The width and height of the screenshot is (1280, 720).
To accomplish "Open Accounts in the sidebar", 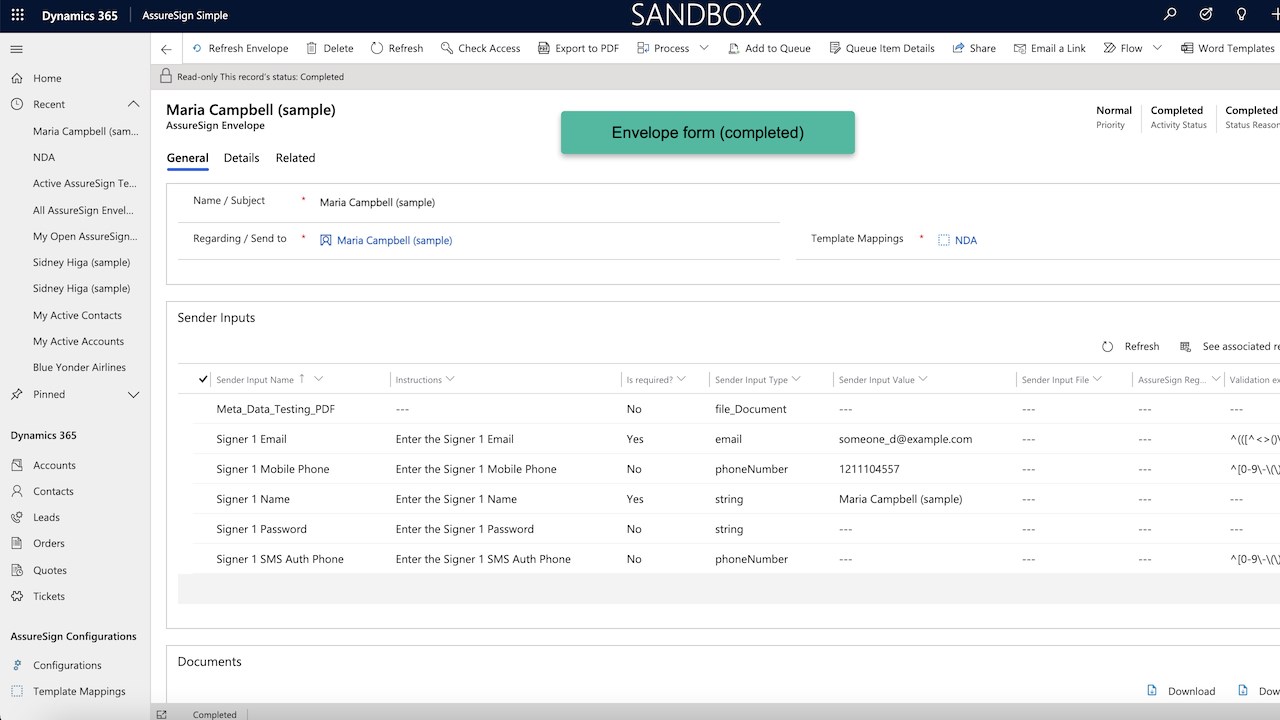I will click(54, 465).
